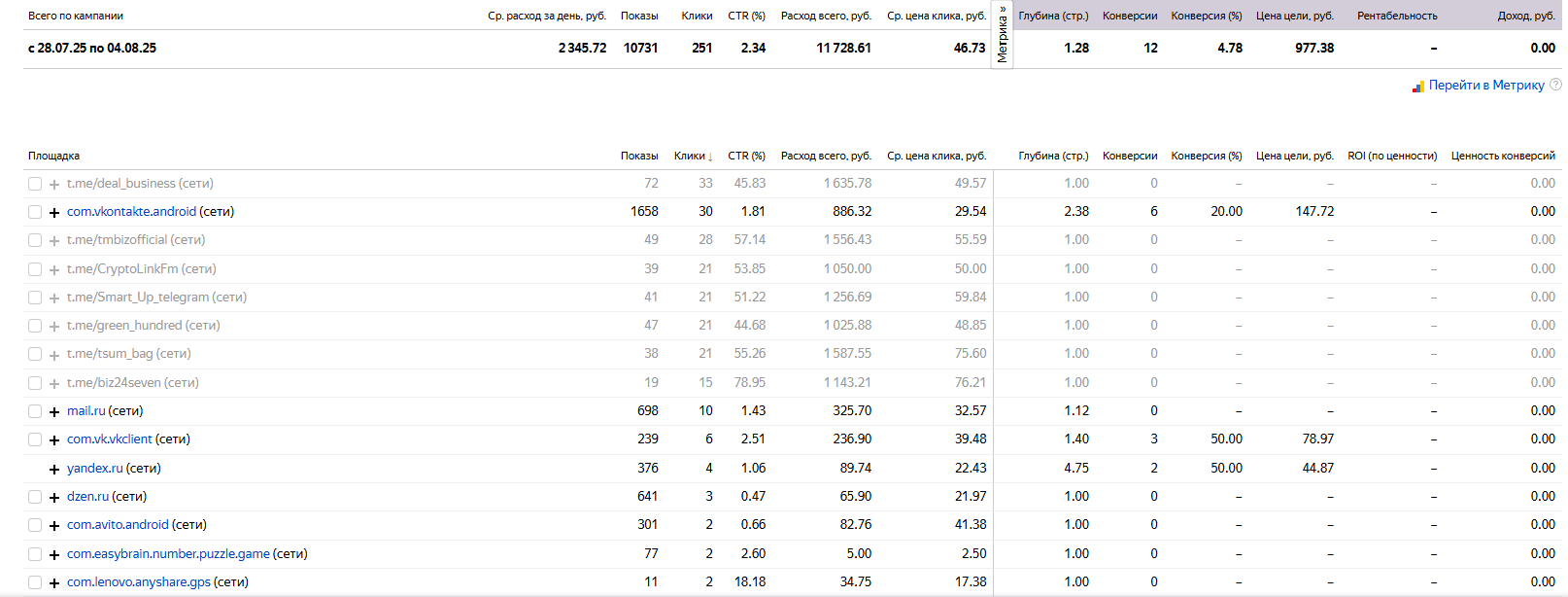Tick checkbox for t.me/deal_business row
Viewport: 1568px width, 597px height.
[35, 184]
